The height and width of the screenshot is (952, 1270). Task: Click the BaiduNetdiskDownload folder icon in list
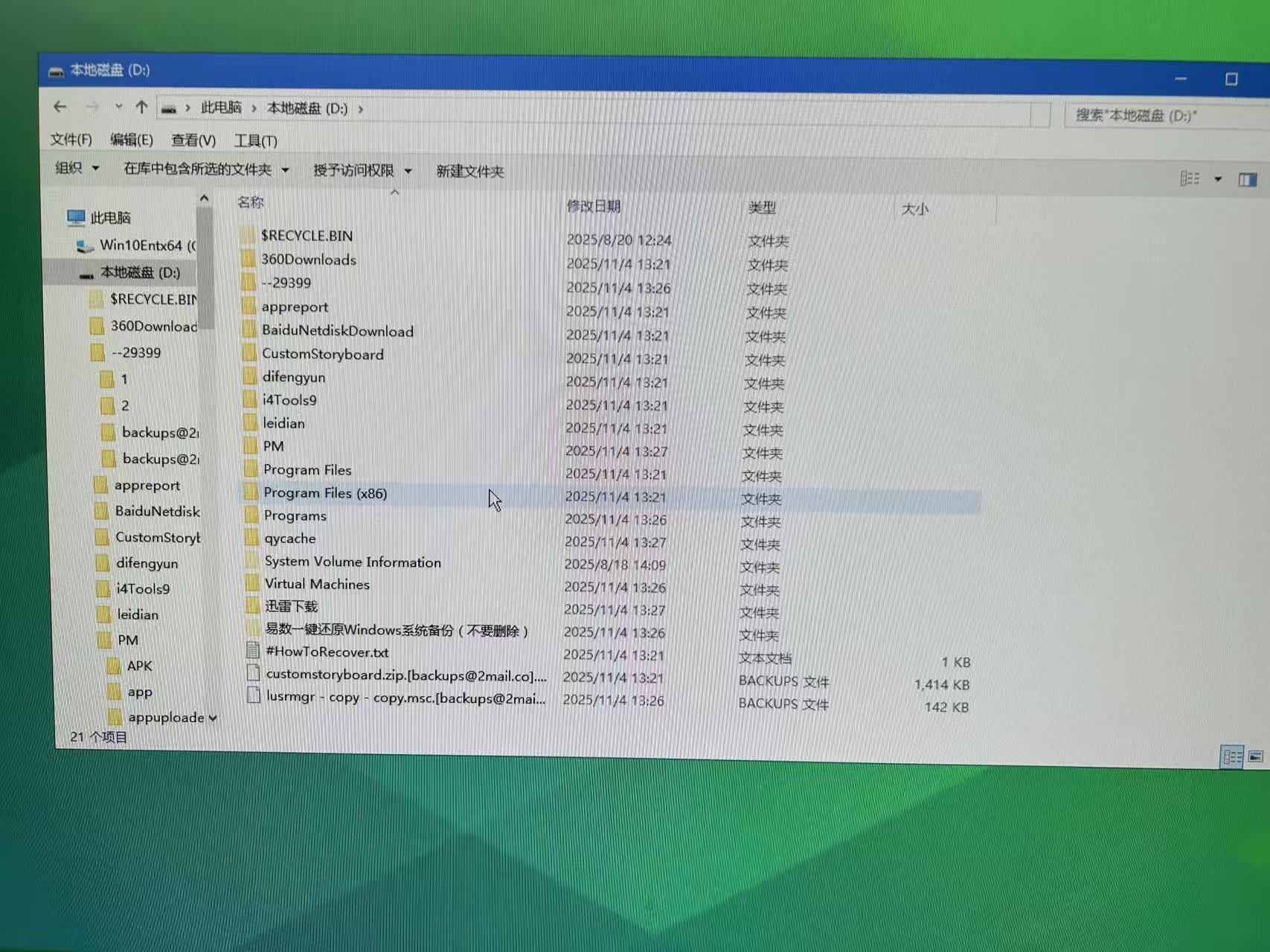(250, 330)
